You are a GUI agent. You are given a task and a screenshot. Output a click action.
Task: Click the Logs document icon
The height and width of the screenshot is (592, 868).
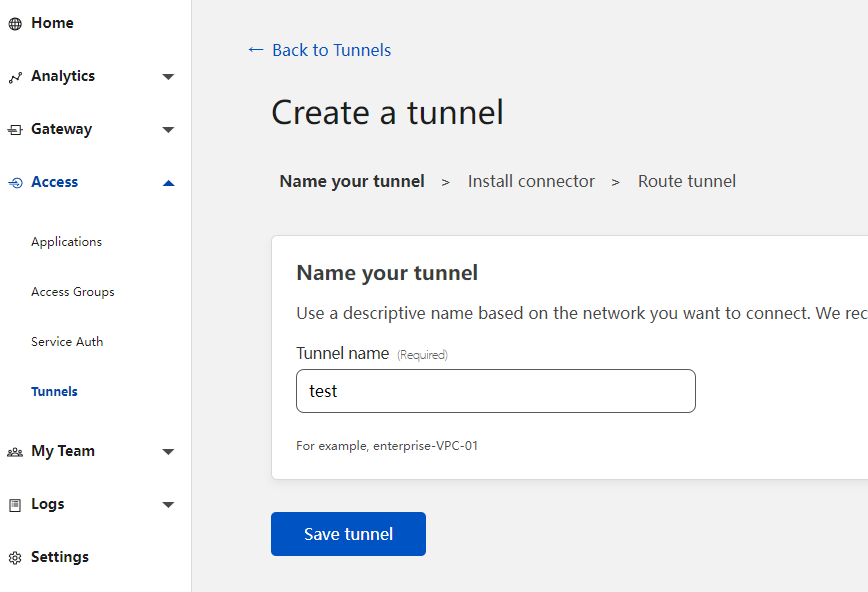coord(15,505)
